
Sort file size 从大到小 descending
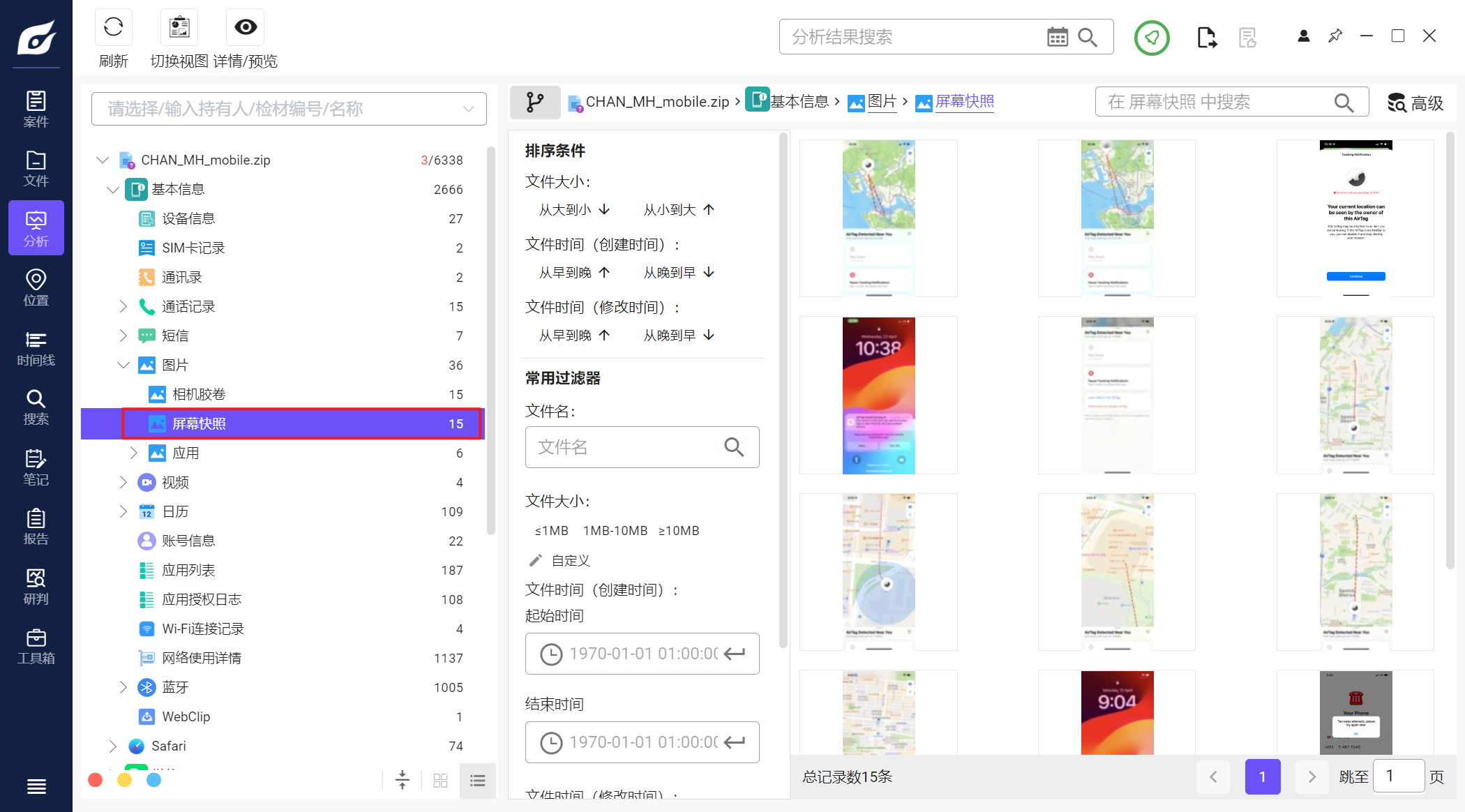point(574,209)
